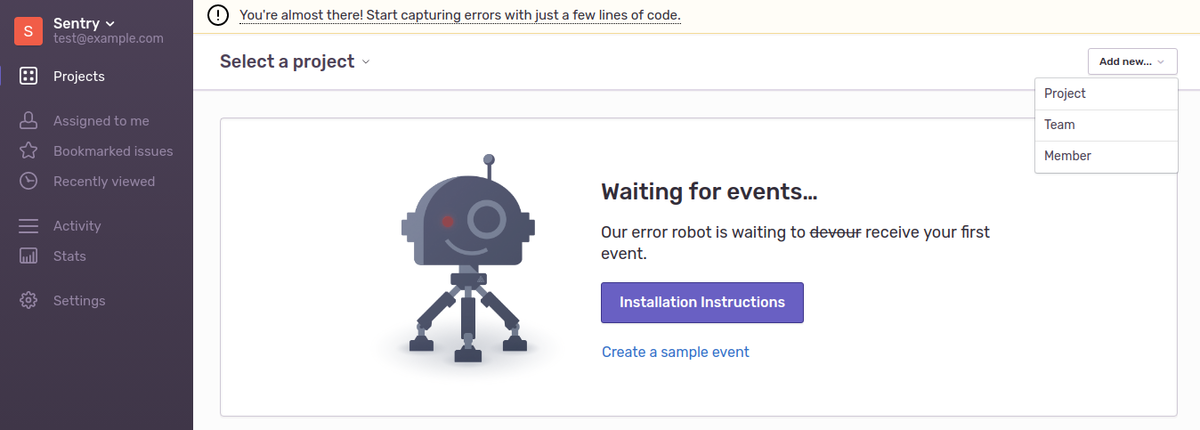The image size is (1200, 430).
Task: Click the Projects grid icon in sidebar
Action: pyautogui.click(x=29, y=76)
